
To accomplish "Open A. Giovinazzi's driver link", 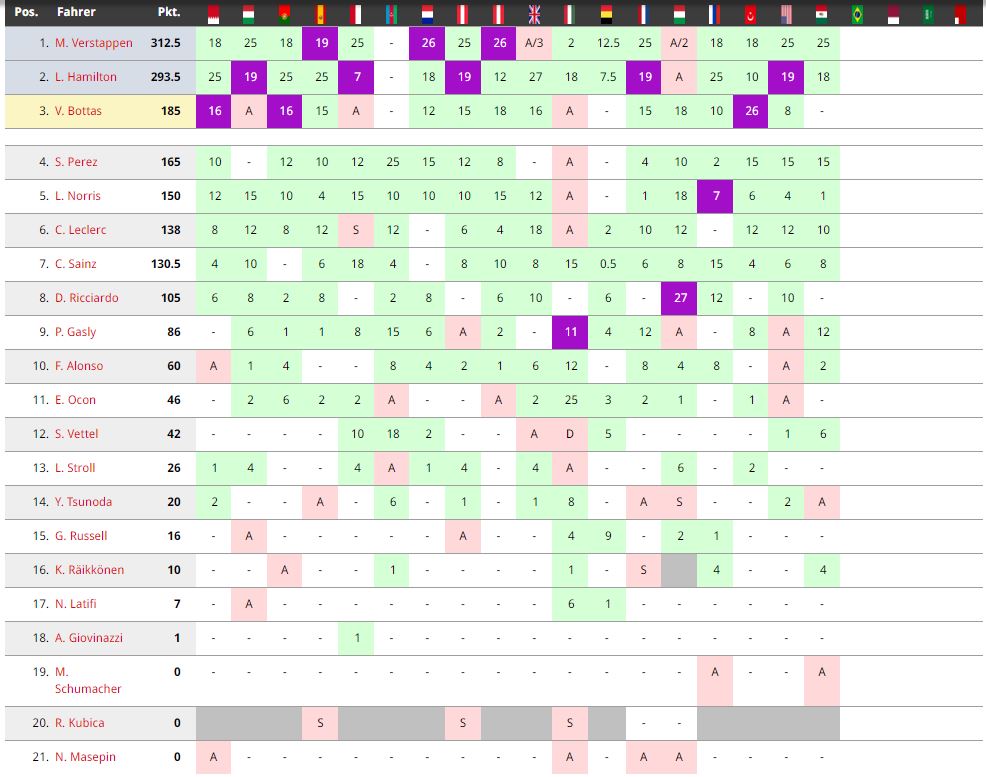I will point(89,637).
